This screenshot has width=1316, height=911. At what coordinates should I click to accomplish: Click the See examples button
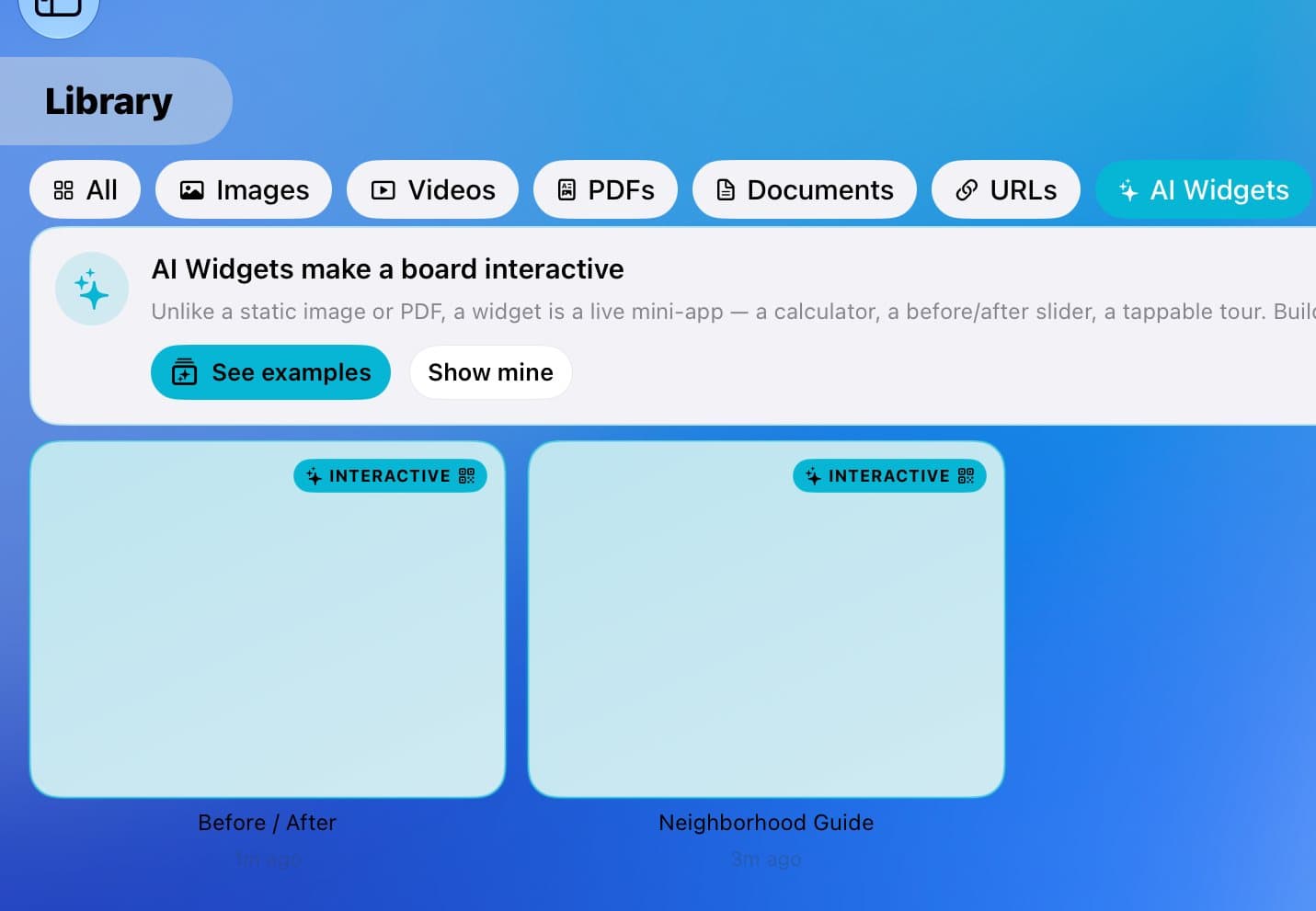pos(270,372)
